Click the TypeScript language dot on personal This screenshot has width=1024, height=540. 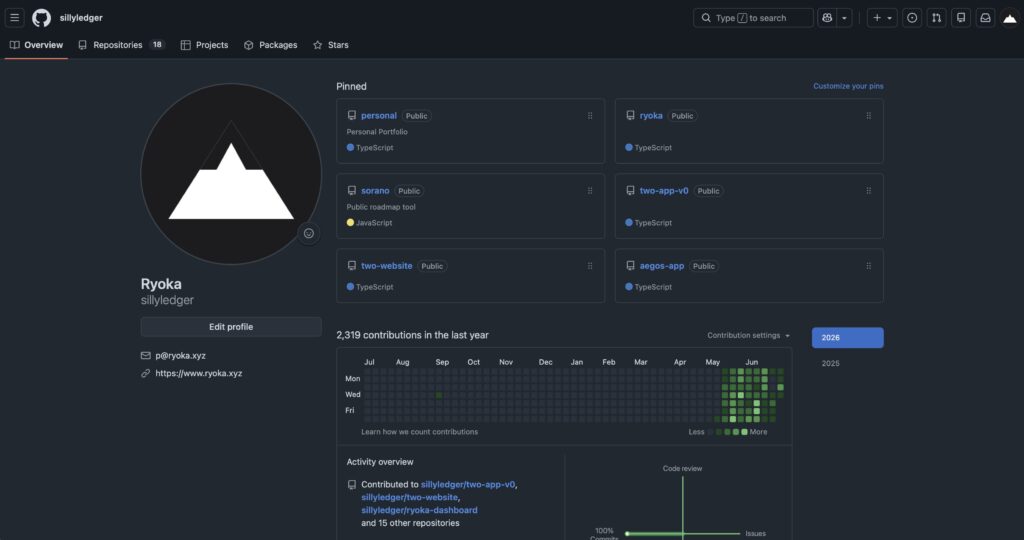point(350,148)
